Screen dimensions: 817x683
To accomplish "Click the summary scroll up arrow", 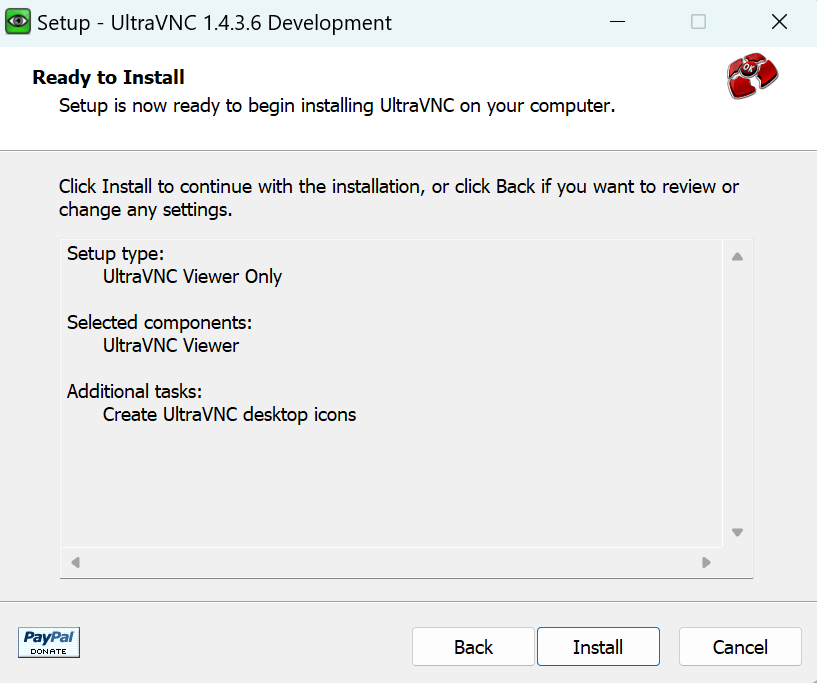I will click(x=737, y=256).
